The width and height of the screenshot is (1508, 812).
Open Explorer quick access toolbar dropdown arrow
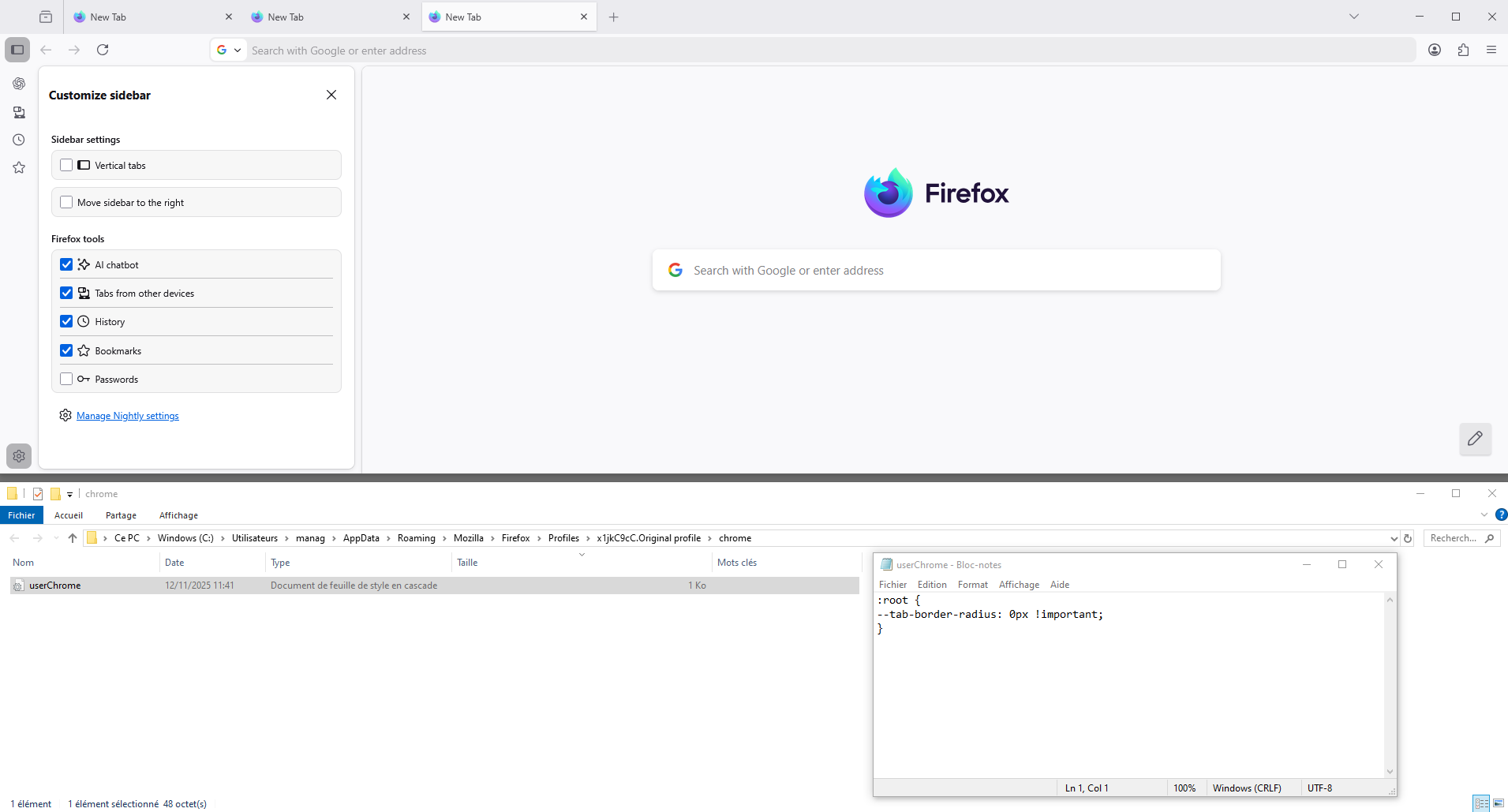[69, 495]
